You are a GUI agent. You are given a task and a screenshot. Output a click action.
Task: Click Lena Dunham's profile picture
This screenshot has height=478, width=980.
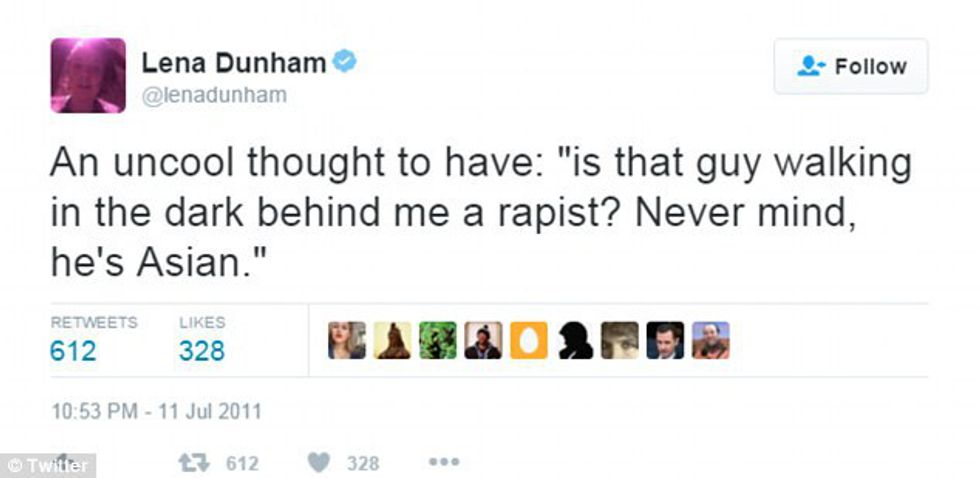(88, 75)
